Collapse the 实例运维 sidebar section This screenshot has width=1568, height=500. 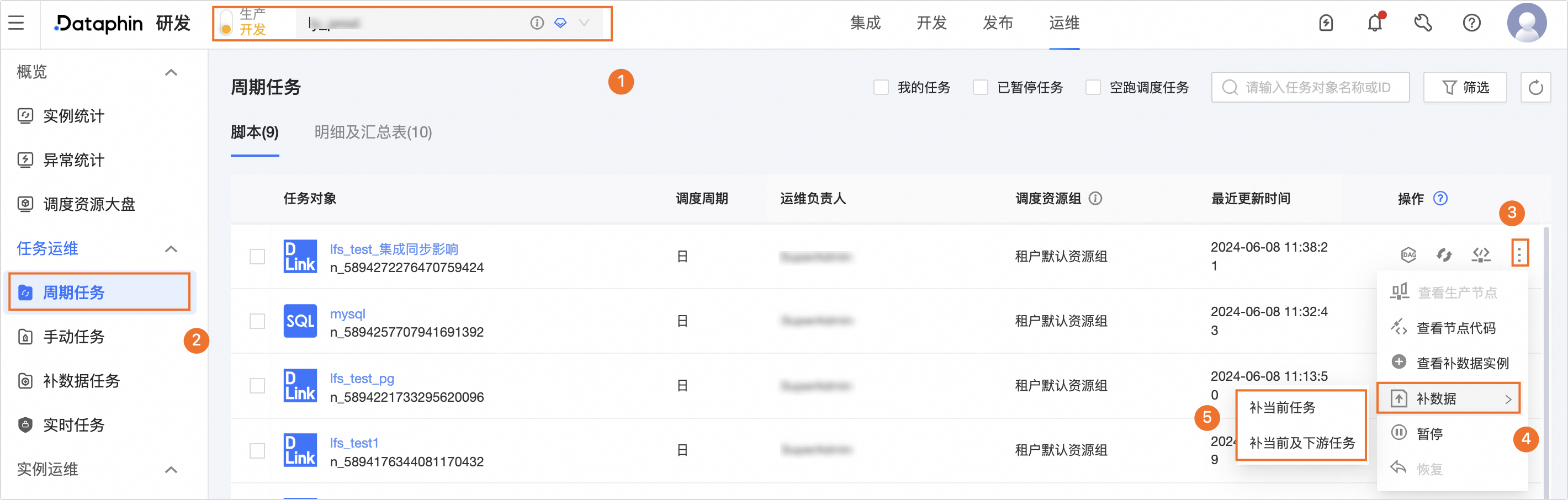coord(171,470)
